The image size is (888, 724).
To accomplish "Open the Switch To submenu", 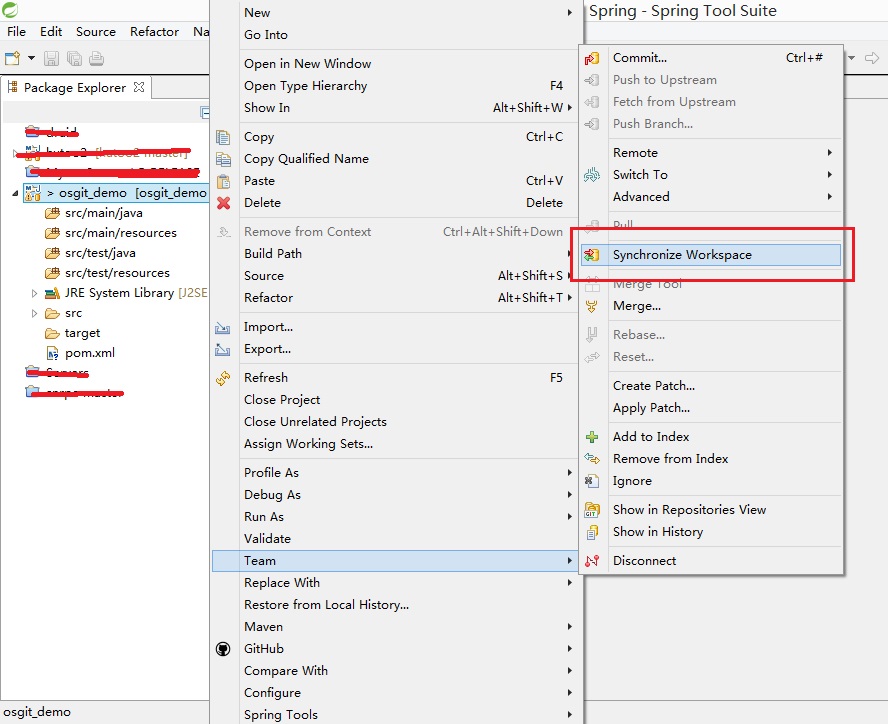I will point(640,175).
